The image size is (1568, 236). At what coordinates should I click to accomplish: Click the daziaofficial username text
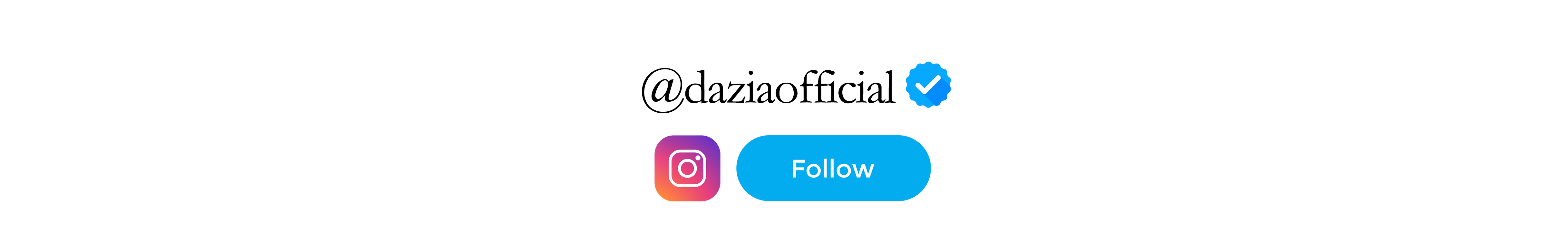(791, 88)
